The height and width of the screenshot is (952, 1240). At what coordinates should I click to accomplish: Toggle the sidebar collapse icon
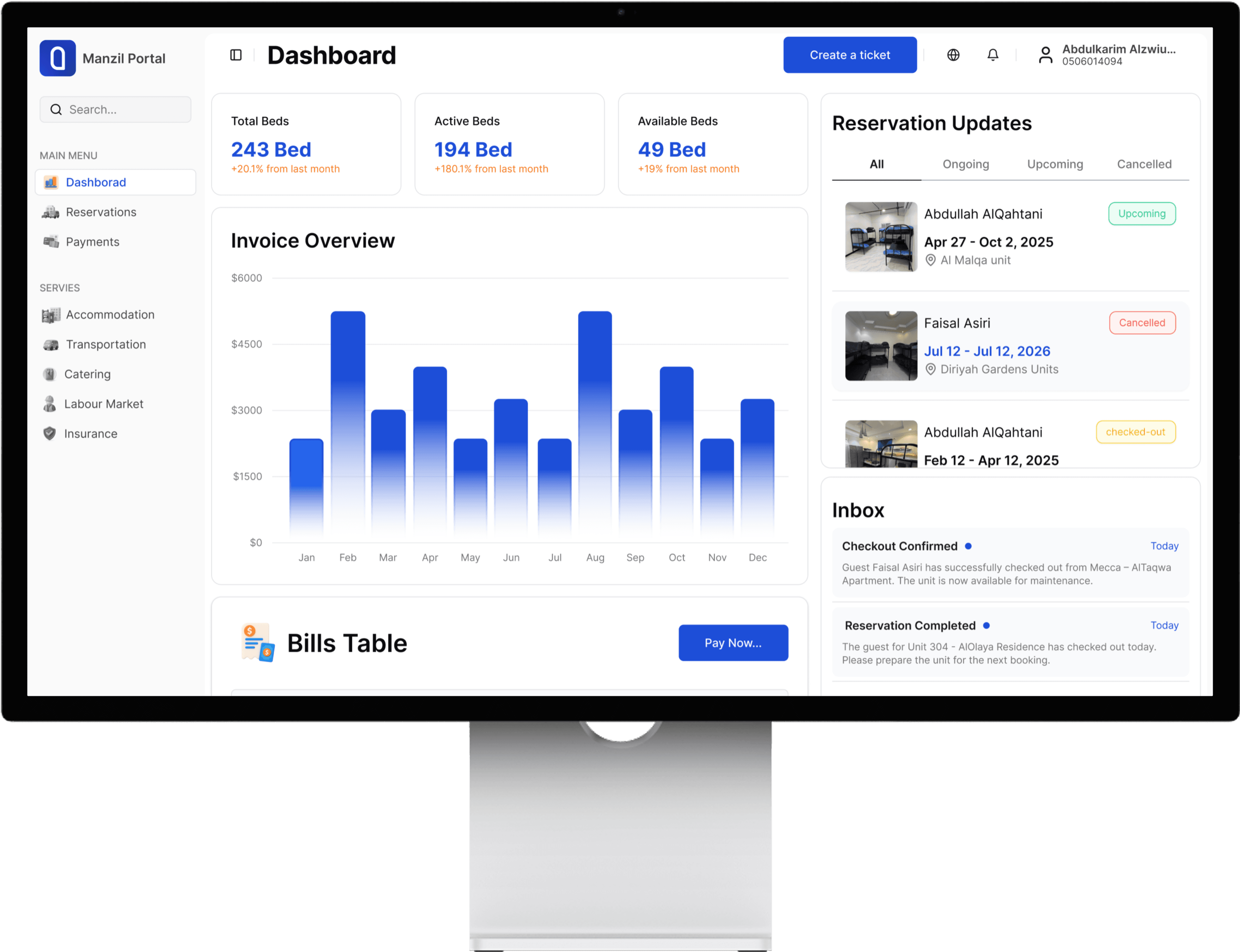pyautogui.click(x=236, y=55)
